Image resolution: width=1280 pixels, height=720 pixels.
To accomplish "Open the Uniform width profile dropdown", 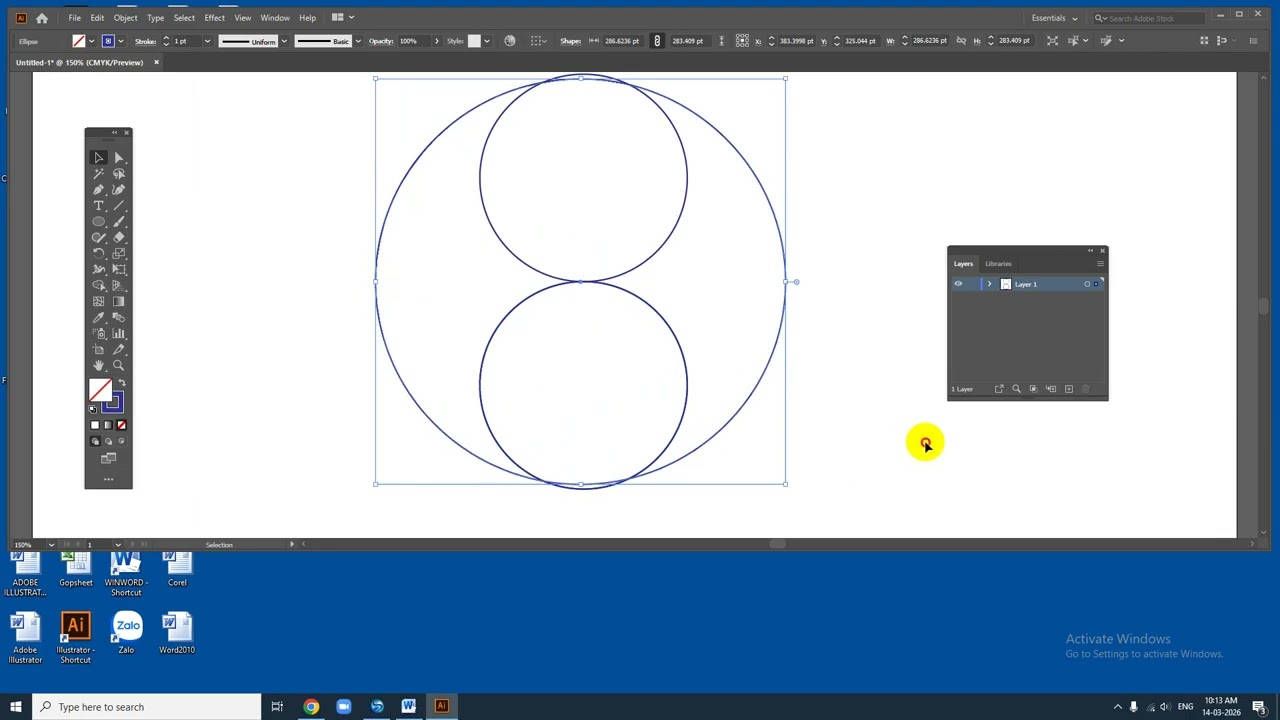I will pyautogui.click(x=284, y=41).
